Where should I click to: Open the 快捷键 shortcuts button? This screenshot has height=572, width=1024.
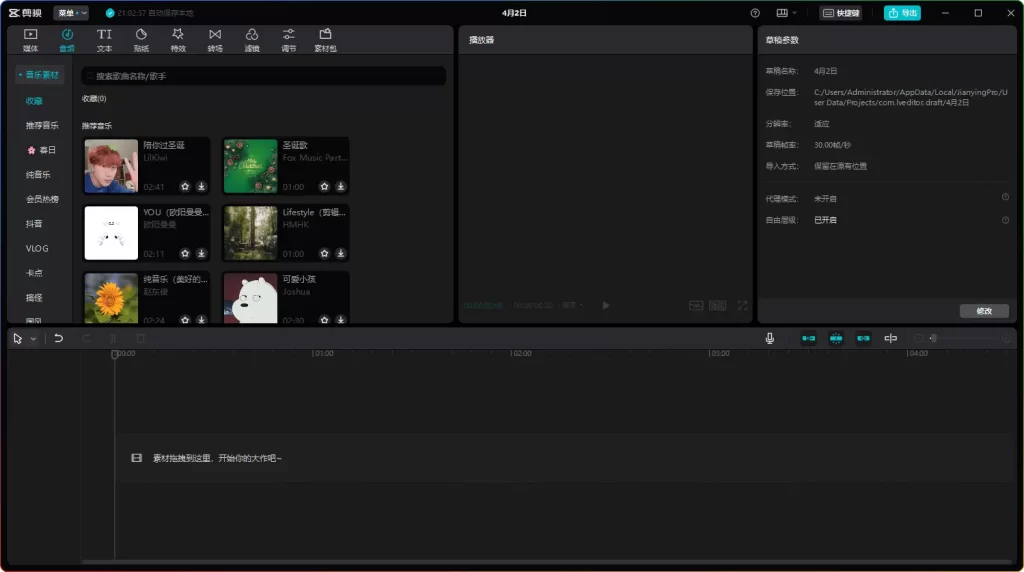[841, 13]
